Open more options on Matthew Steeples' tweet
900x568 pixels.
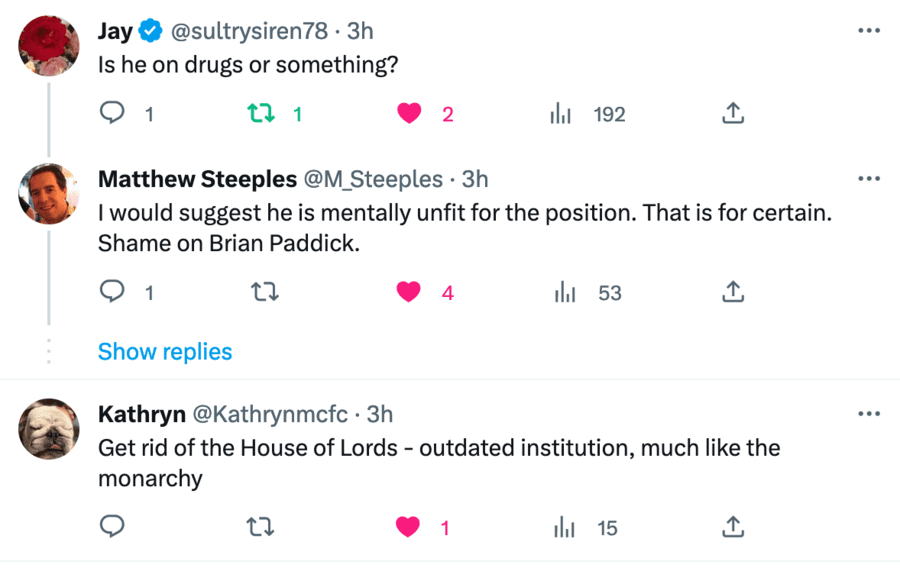click(x=869, y=179)
